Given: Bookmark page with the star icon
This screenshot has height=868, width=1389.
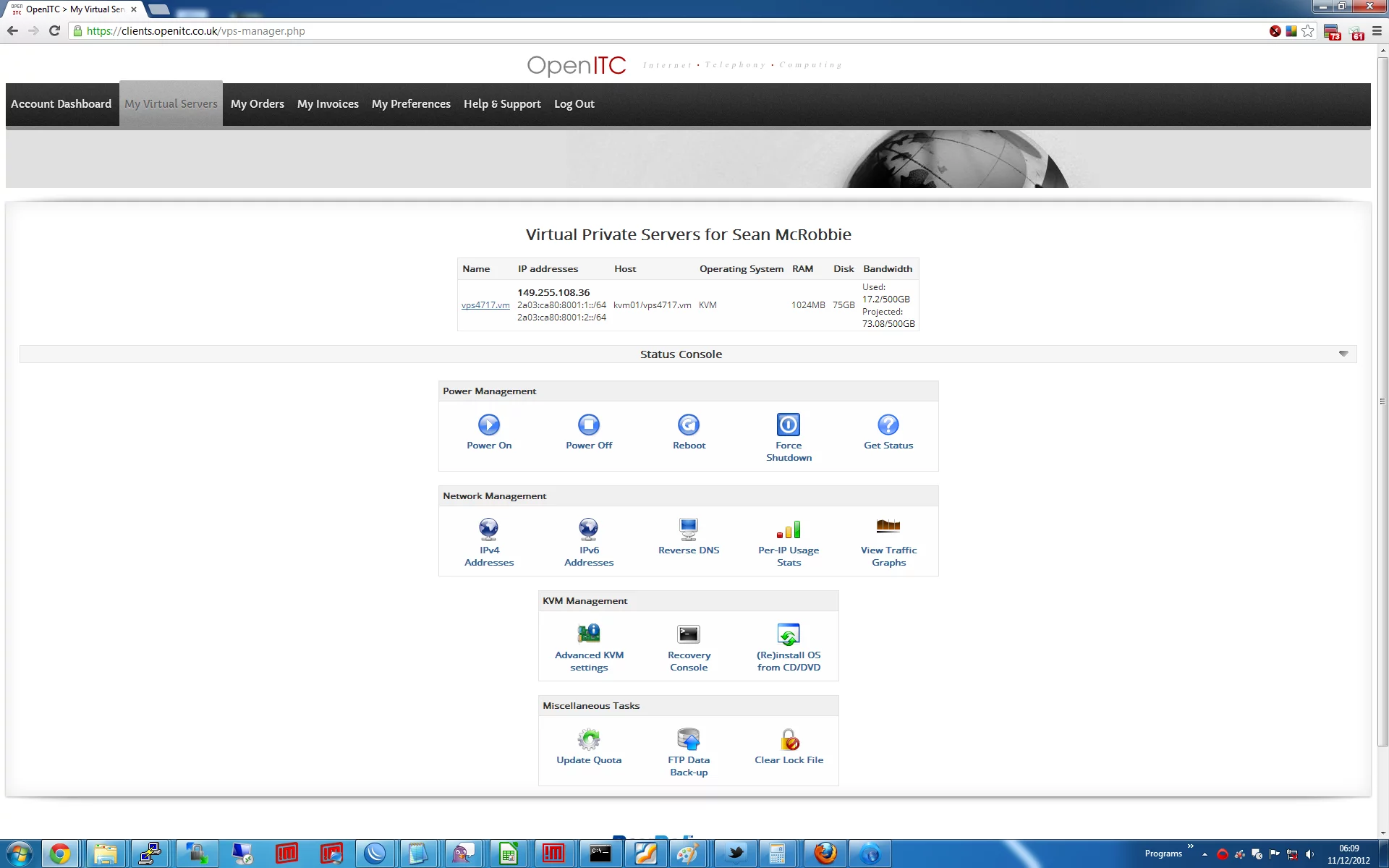Looking at the screenshot, I should pyautogui.click(x=1307, y=30).
